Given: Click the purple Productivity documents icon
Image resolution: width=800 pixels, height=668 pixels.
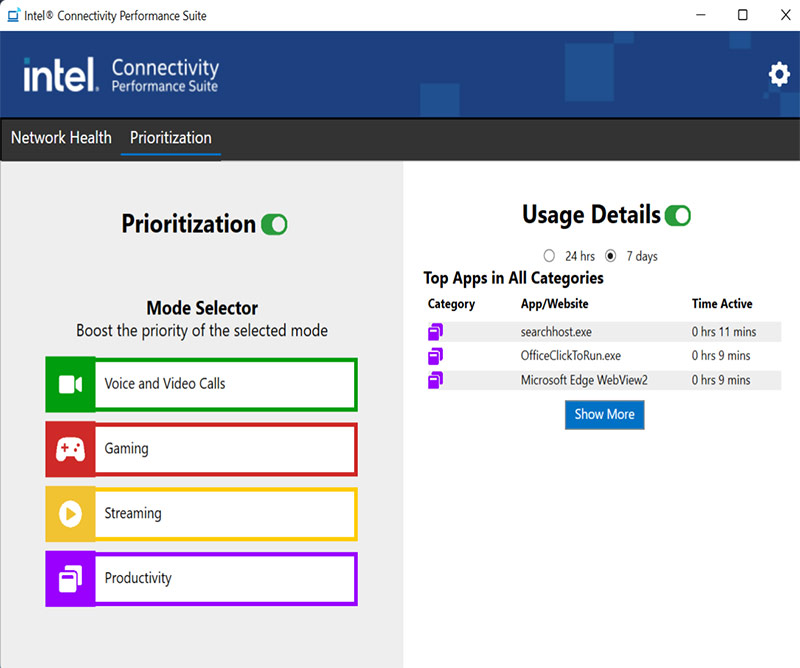Looking at the screenshot, I should (x=70, y=579).
